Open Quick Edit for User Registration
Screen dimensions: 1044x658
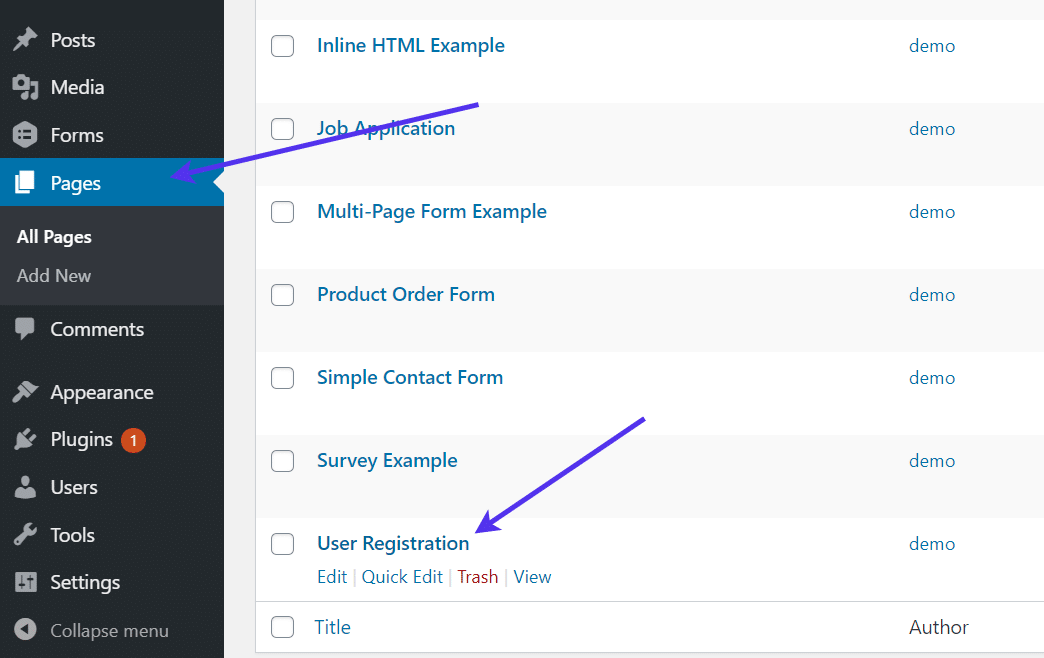403,577
